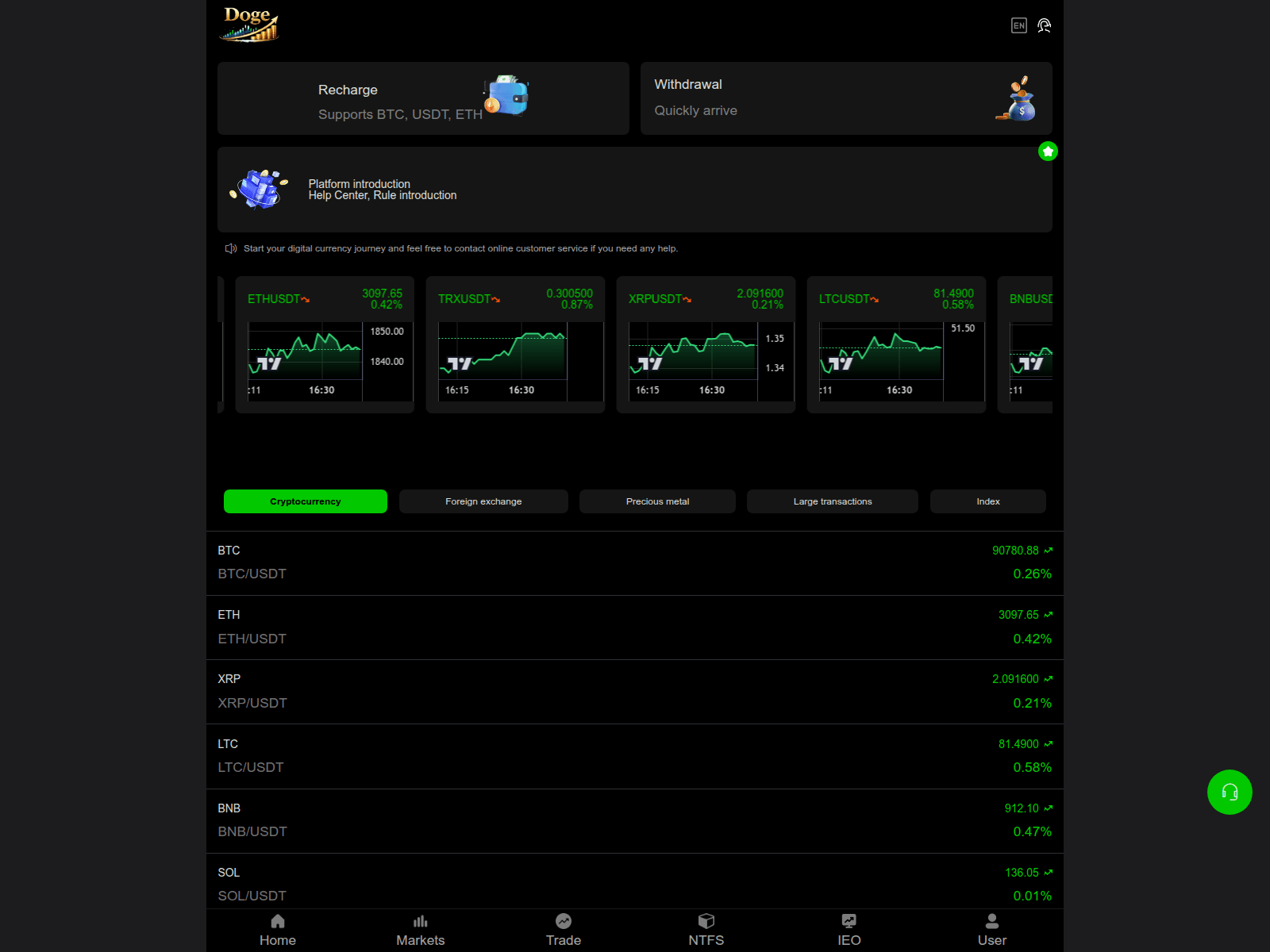
Task: Click the LTC 0.58% change in list
Action: pyautogui.click(x=1032, y=767)
